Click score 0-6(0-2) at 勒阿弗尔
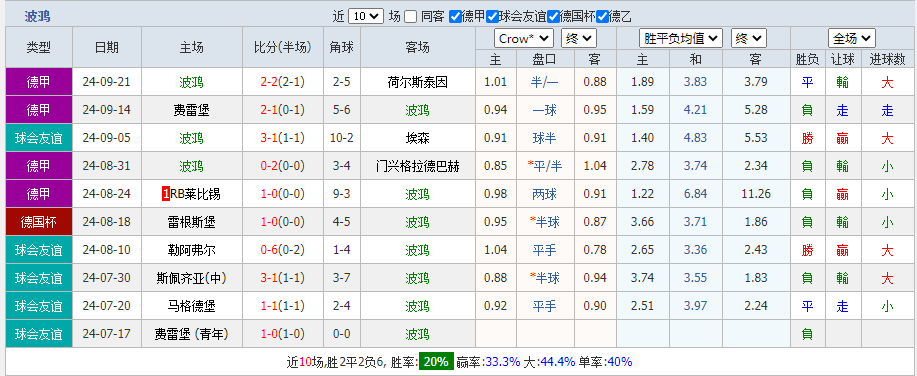 tap(283, 250)
